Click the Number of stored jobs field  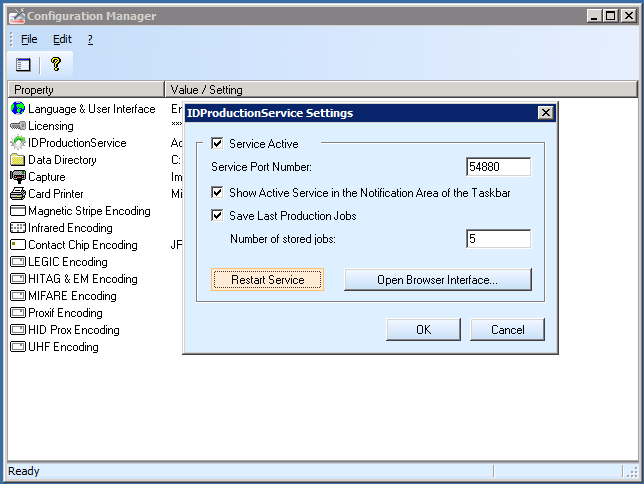click(497, 239)
